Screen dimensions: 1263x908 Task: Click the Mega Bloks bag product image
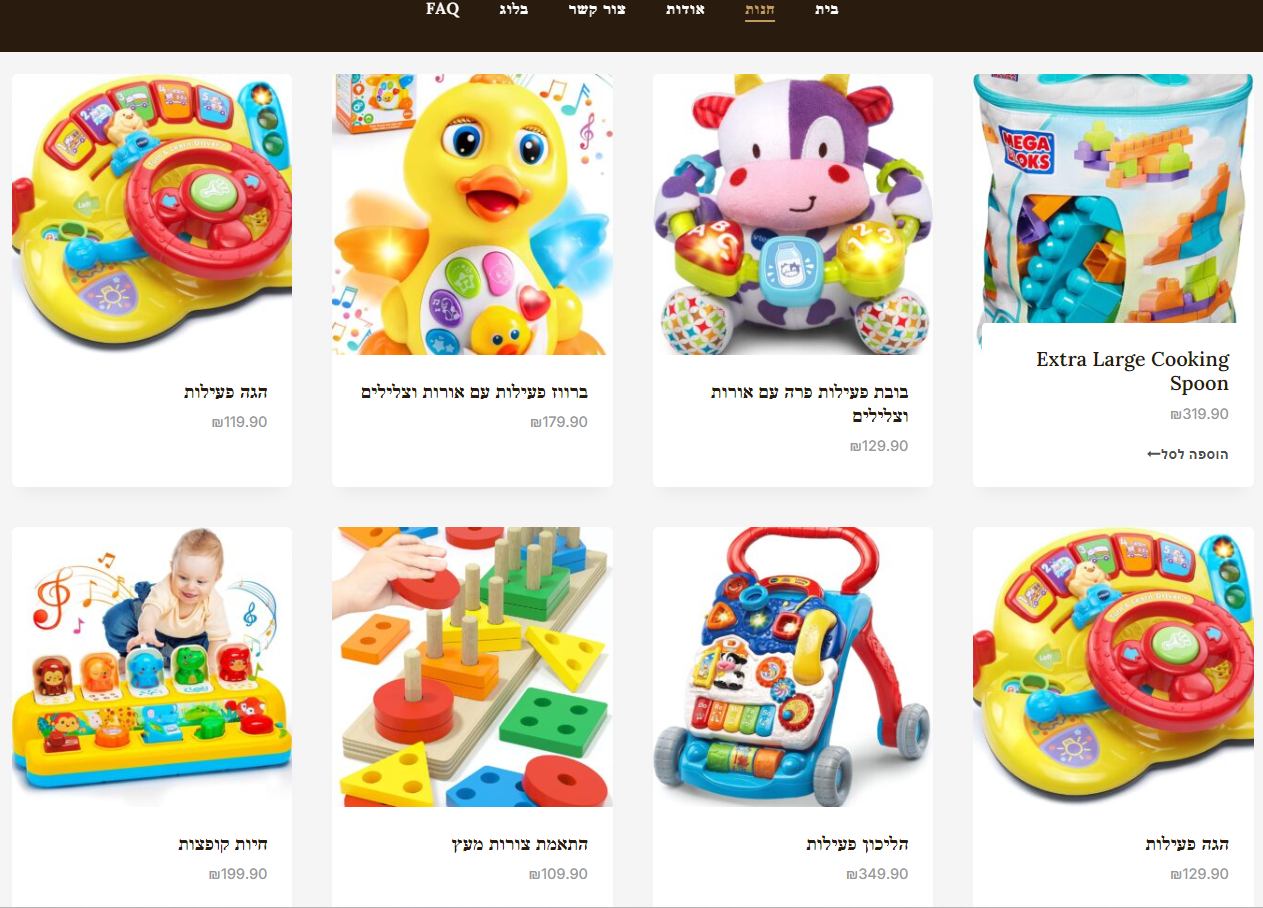[1113, 198]
